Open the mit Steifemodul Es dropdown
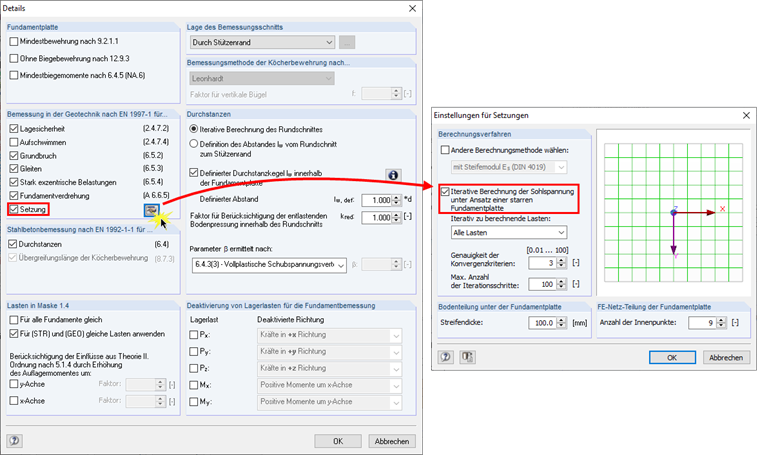 click(509, 167)
